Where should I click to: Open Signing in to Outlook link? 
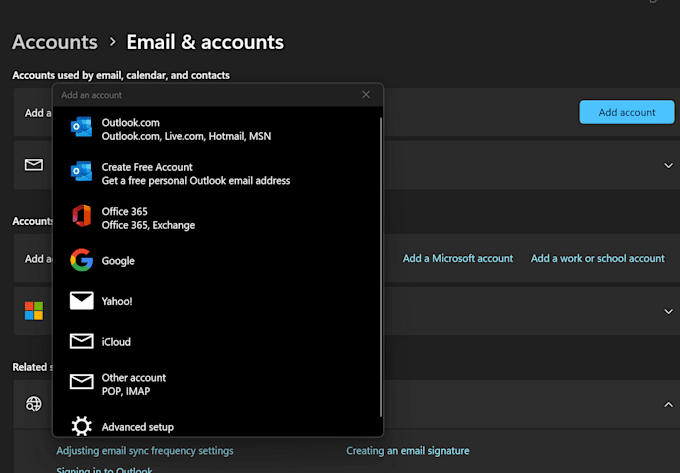pos(105,470)
